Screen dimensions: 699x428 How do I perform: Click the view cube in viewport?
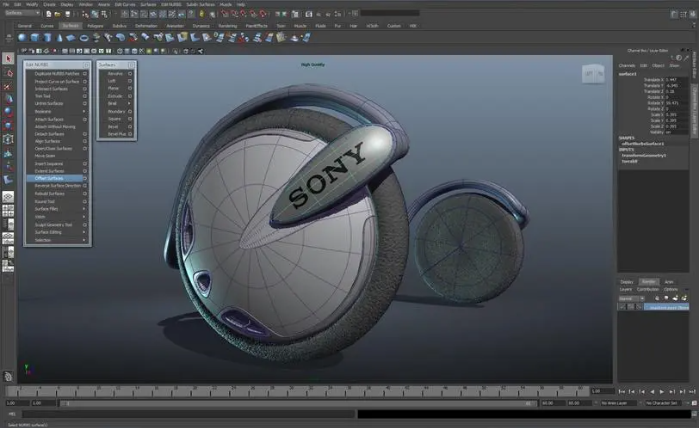pos(593,74)
